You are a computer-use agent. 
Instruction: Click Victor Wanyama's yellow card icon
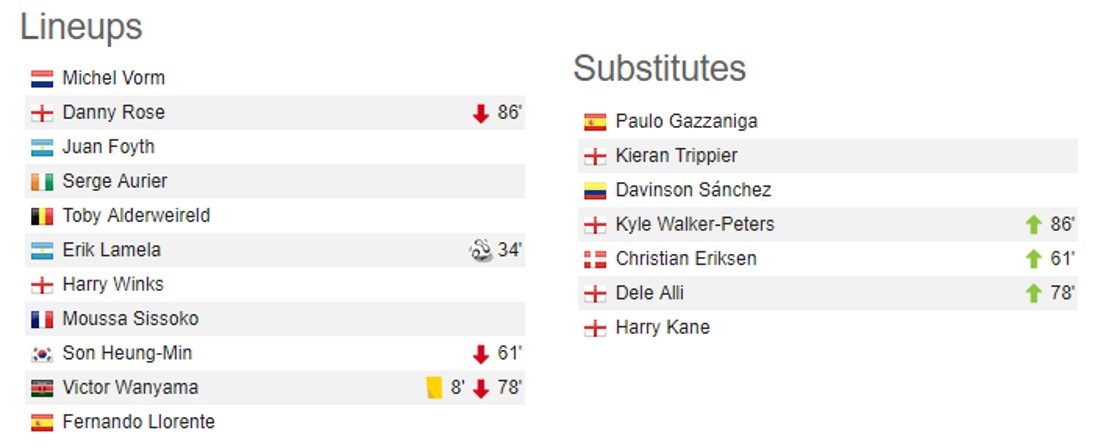(434, 388)
